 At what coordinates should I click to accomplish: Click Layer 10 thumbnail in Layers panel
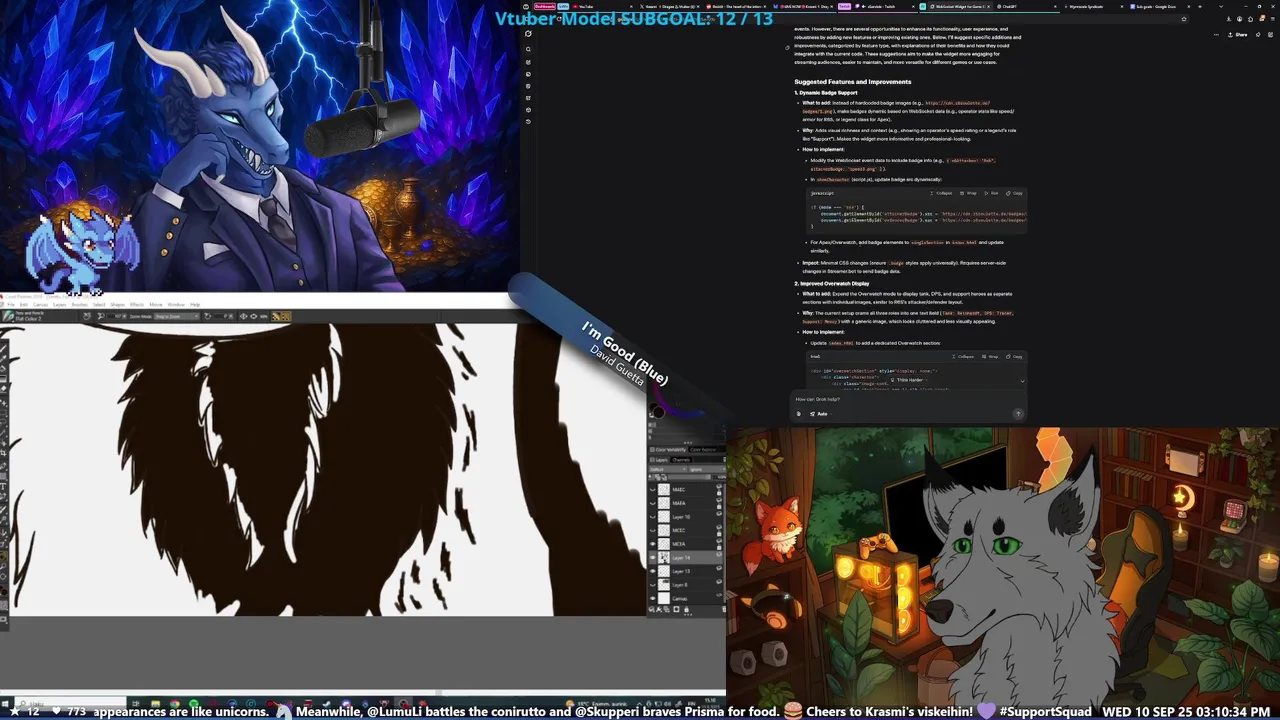[664, 517]
